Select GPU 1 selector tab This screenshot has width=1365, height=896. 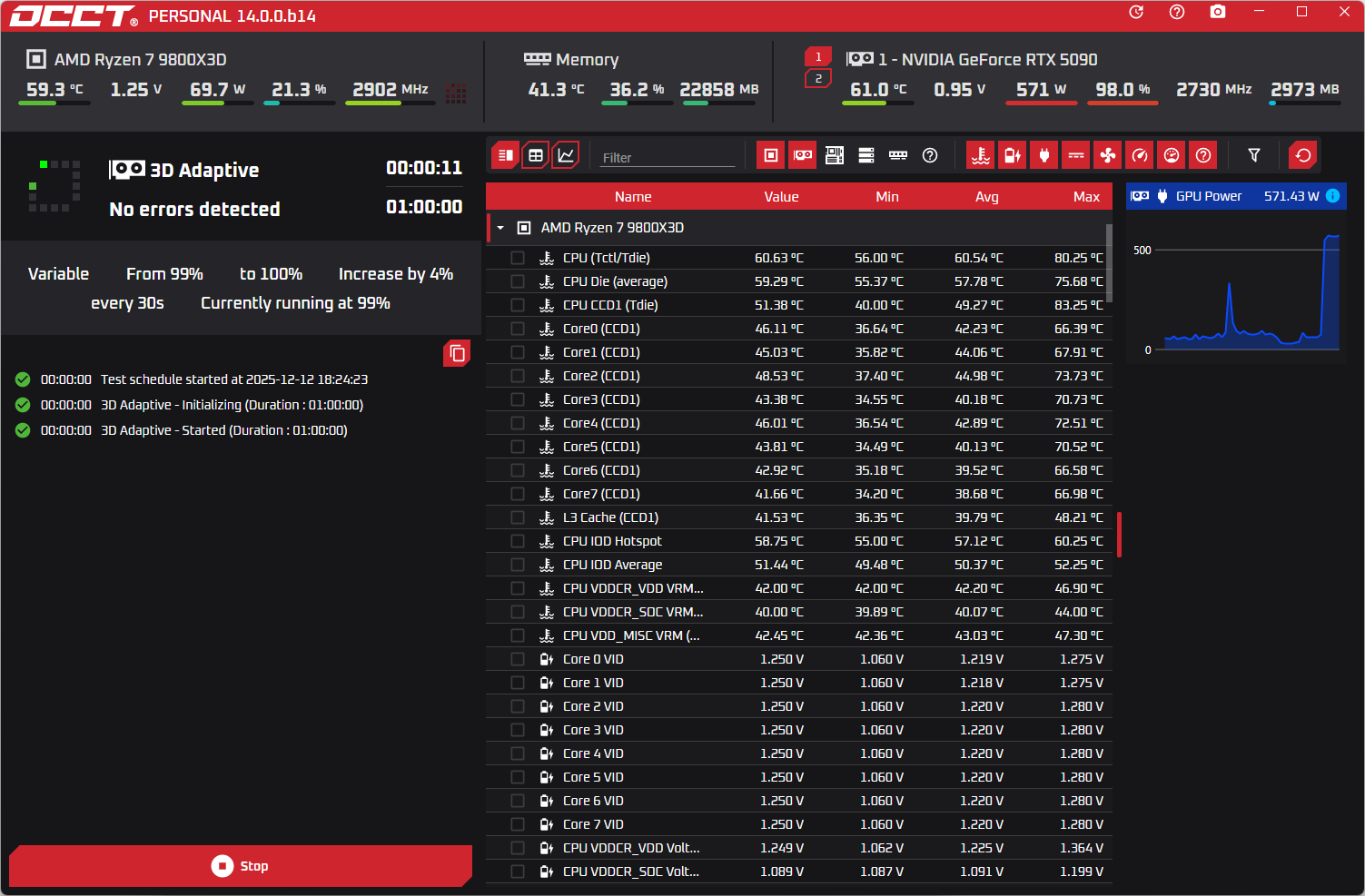818,56
